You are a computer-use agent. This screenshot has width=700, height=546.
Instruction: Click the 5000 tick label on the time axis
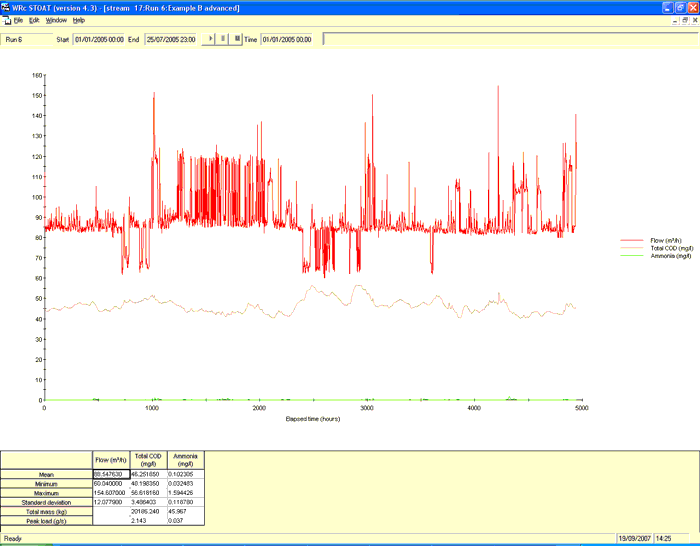point(582,408)
